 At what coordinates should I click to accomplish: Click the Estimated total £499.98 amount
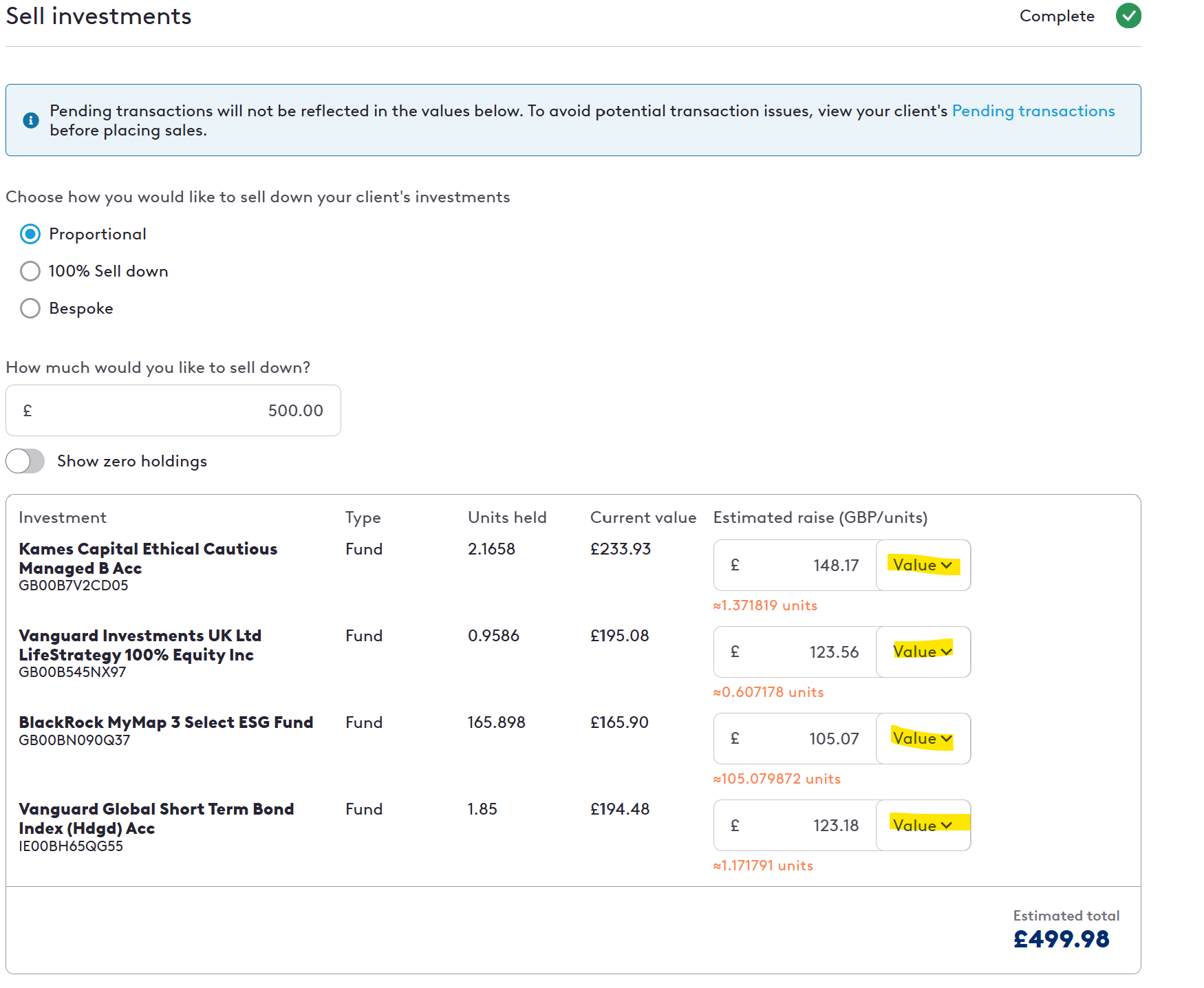coord(1061,939)
